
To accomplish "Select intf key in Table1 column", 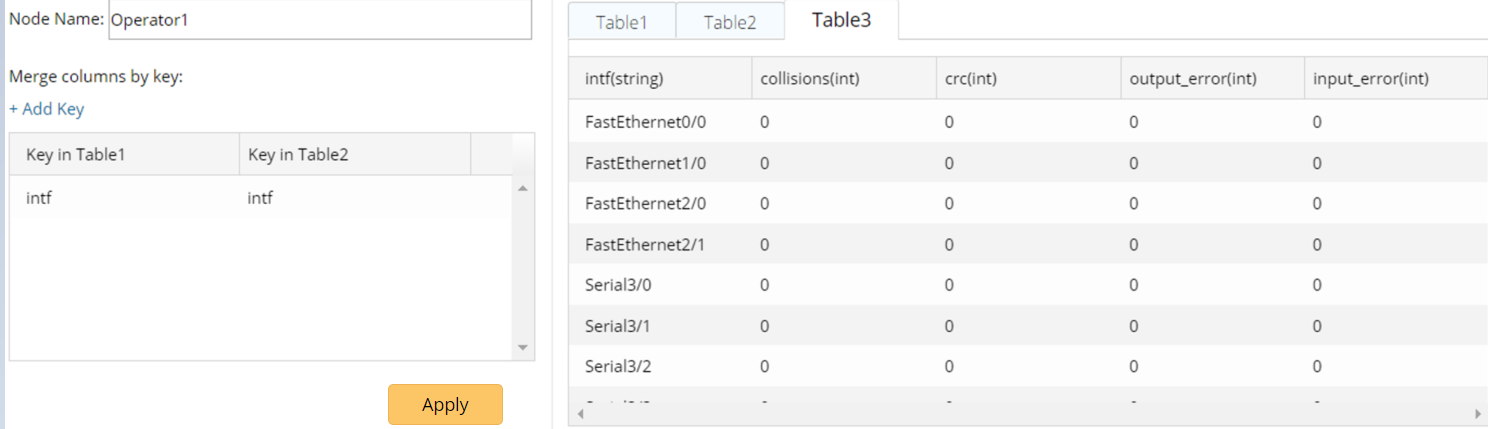I will (x=39, y=198).
